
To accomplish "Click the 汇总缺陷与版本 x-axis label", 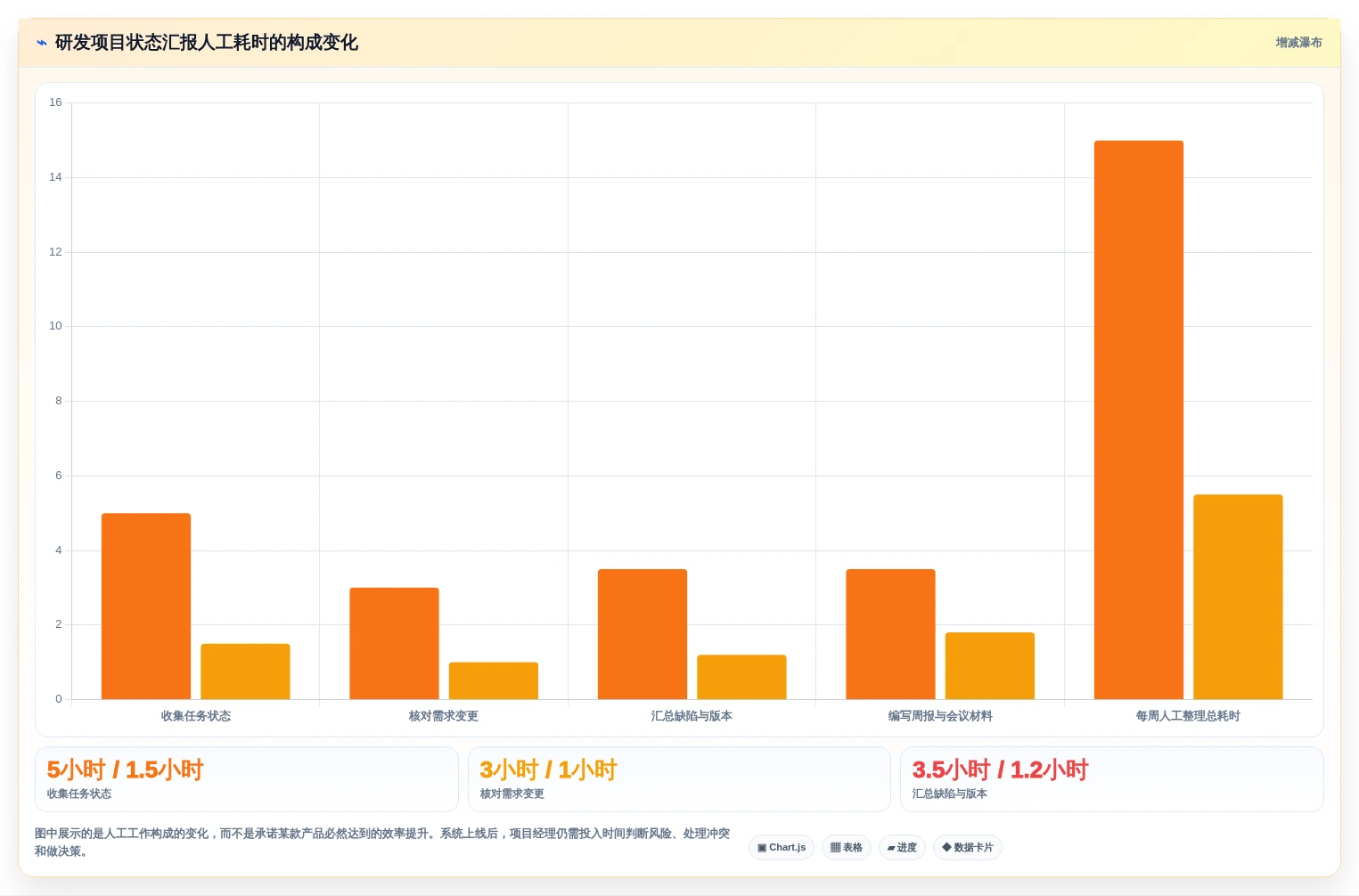I will 692,716.
